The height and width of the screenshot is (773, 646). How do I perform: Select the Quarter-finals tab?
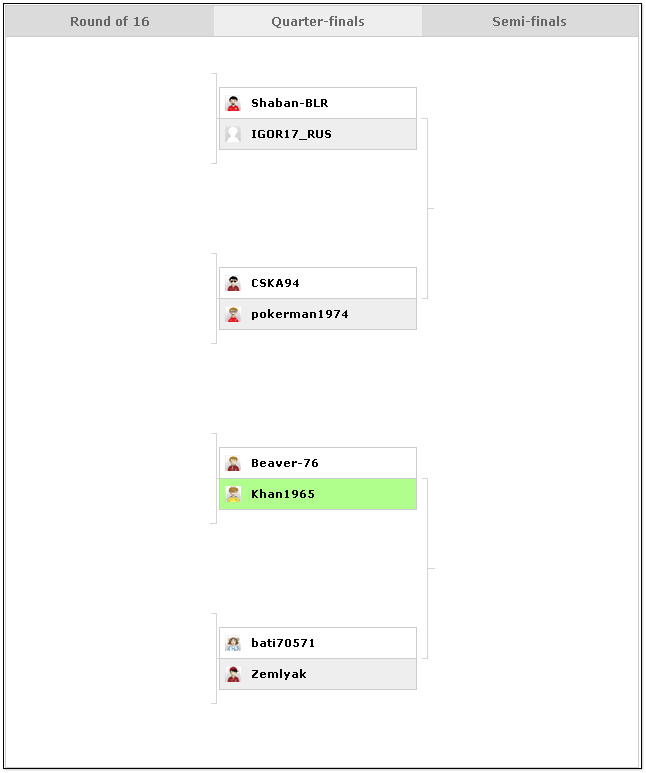click(x=318, y=21)
